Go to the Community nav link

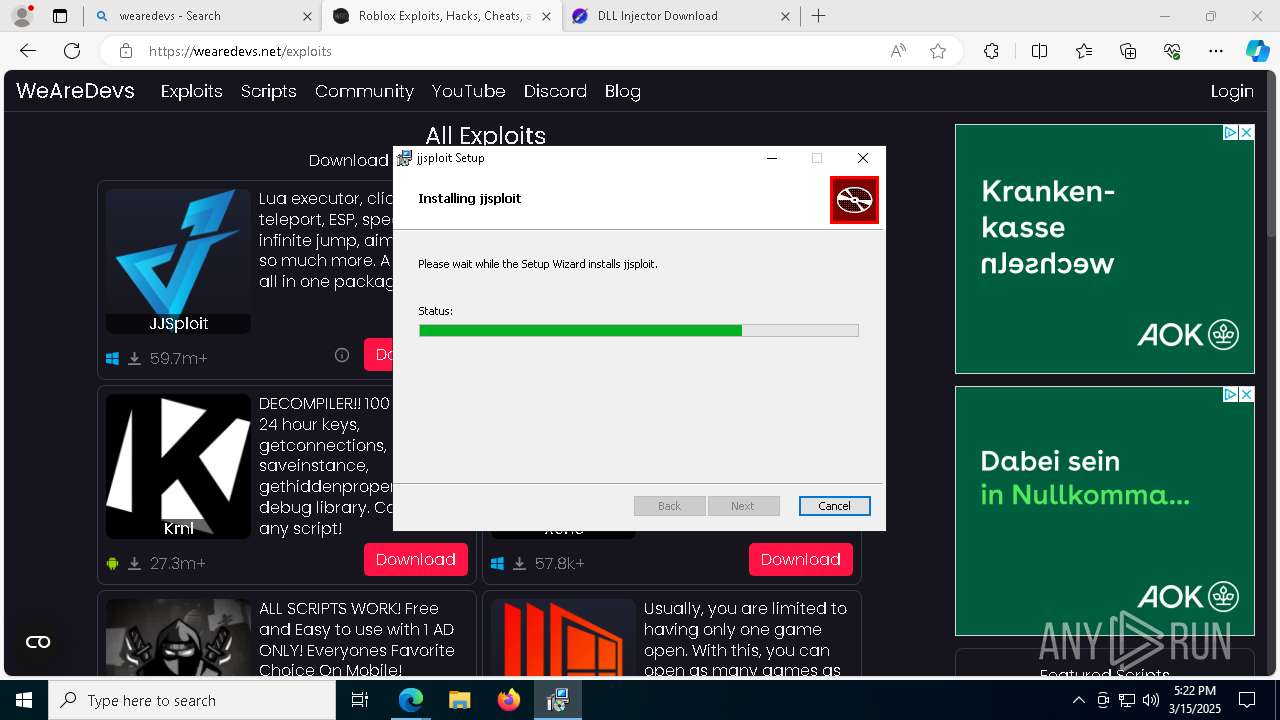[x=364, y=91]
